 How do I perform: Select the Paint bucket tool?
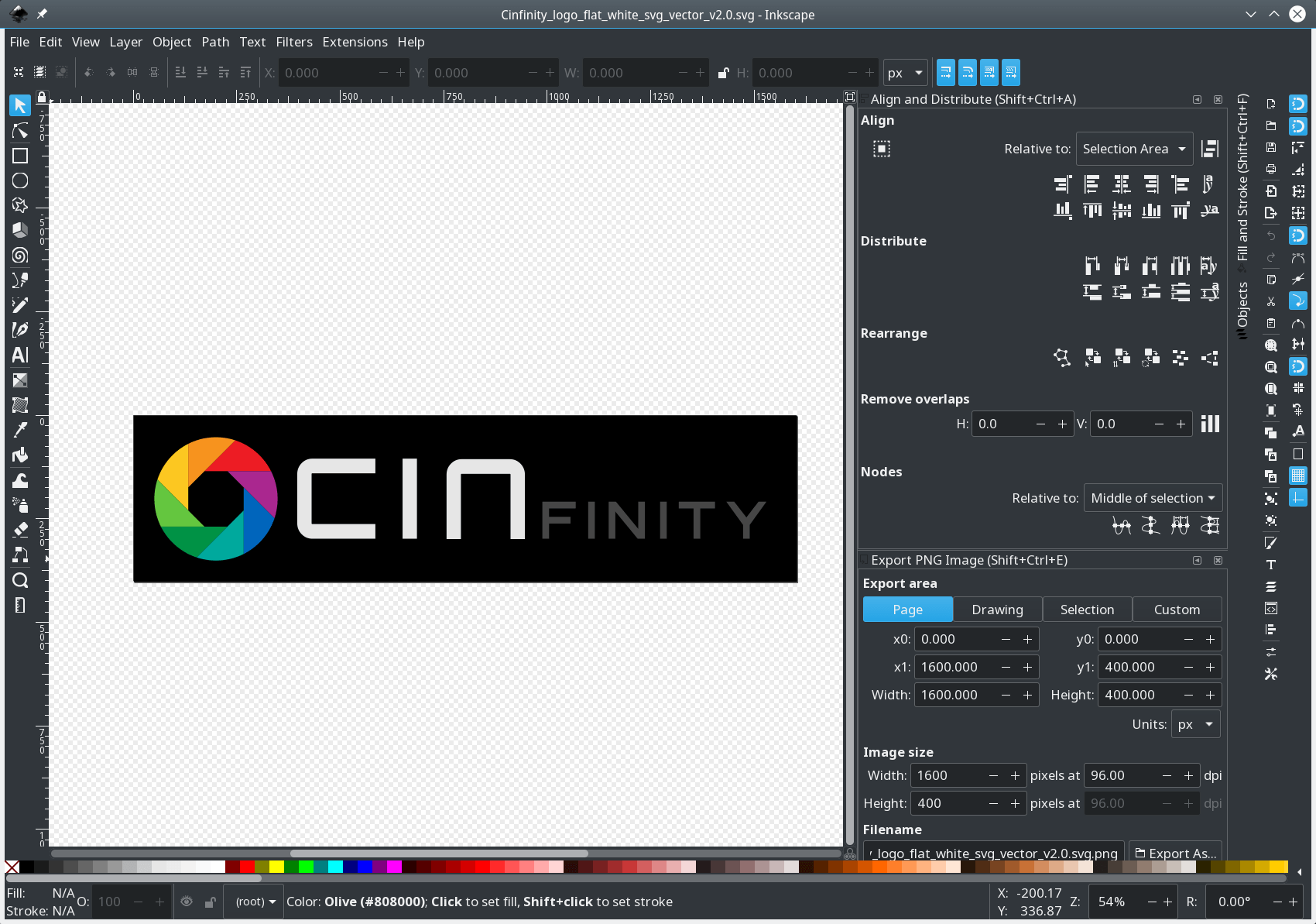pos(20,455)
